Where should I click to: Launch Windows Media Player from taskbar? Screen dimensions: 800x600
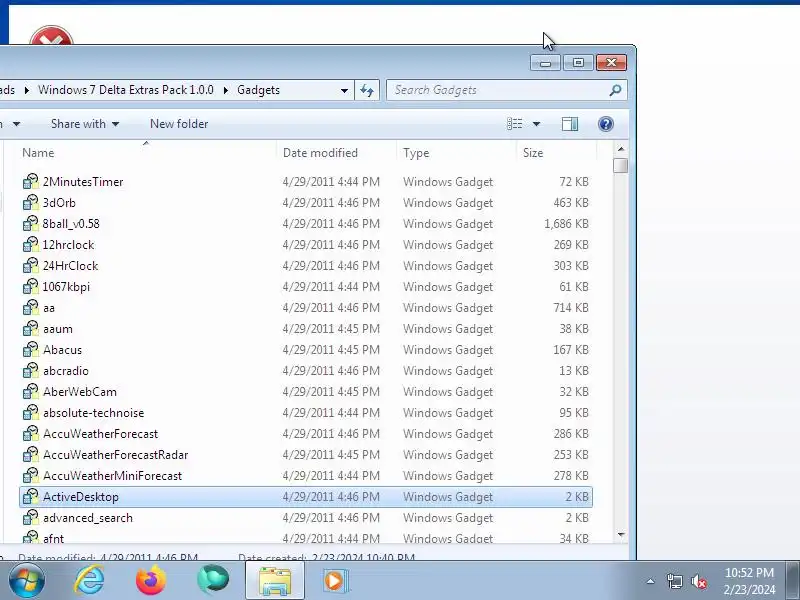click(x=336, y=581)
